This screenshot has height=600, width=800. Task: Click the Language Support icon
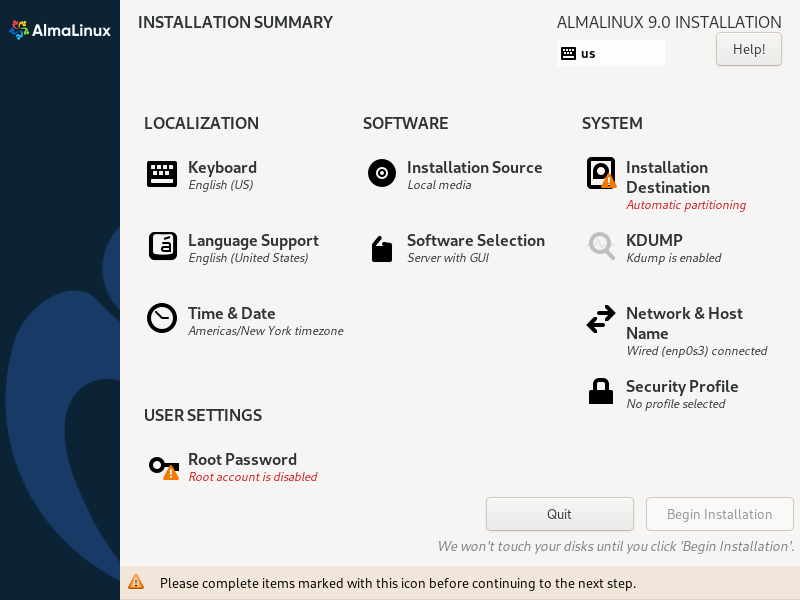(162, 246)
